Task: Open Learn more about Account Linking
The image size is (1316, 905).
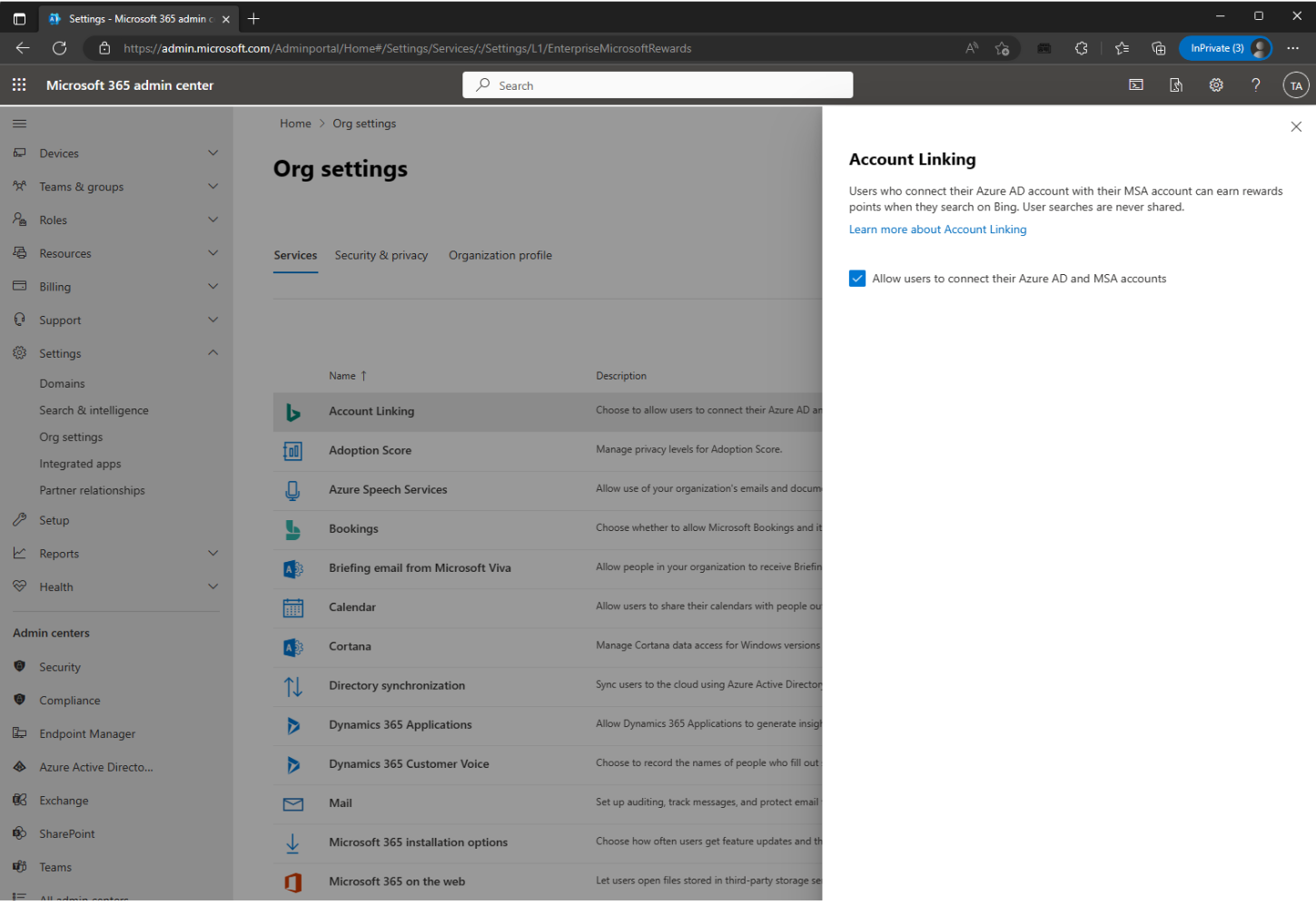Action: click(x=937, y=229)
